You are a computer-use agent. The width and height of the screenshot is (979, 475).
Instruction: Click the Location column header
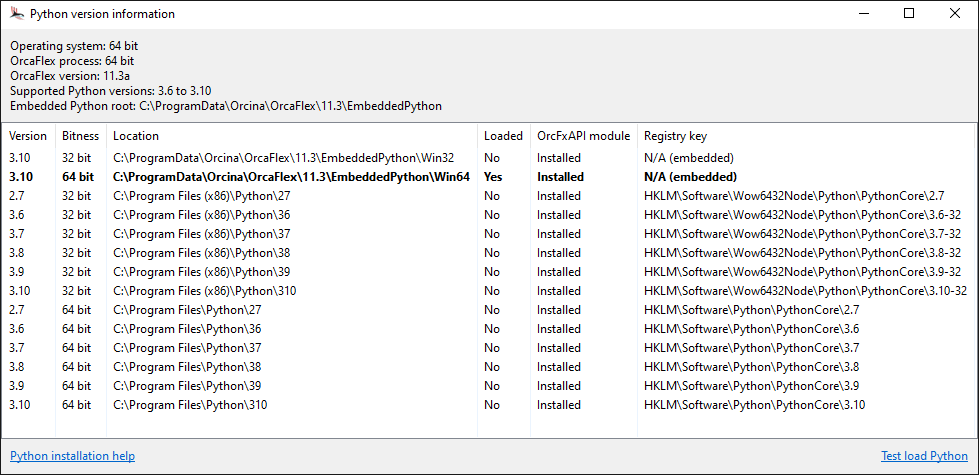coord(136,136)
